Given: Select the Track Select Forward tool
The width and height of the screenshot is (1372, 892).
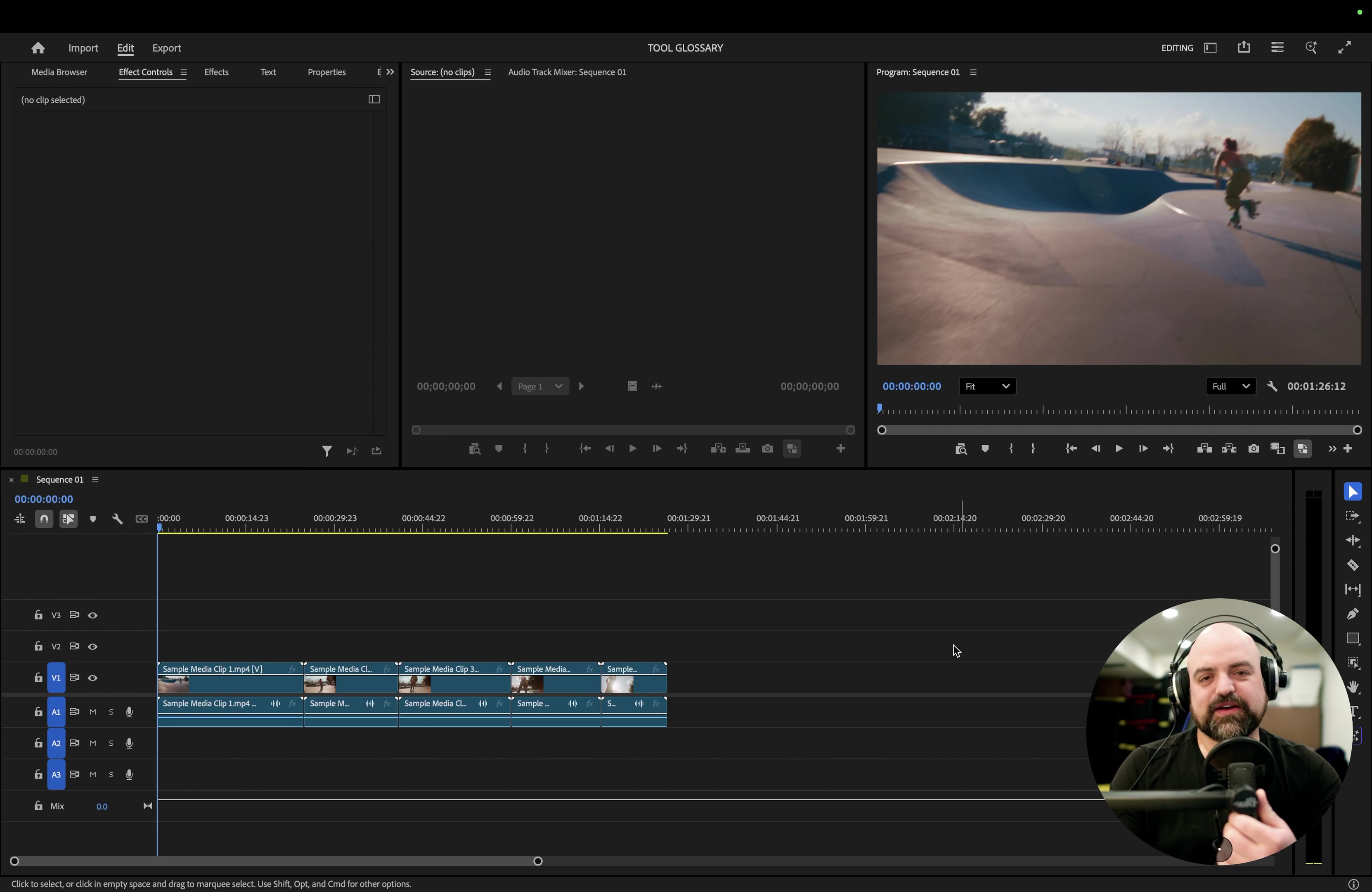Looking at the screenshot, I should (1353, 517).
